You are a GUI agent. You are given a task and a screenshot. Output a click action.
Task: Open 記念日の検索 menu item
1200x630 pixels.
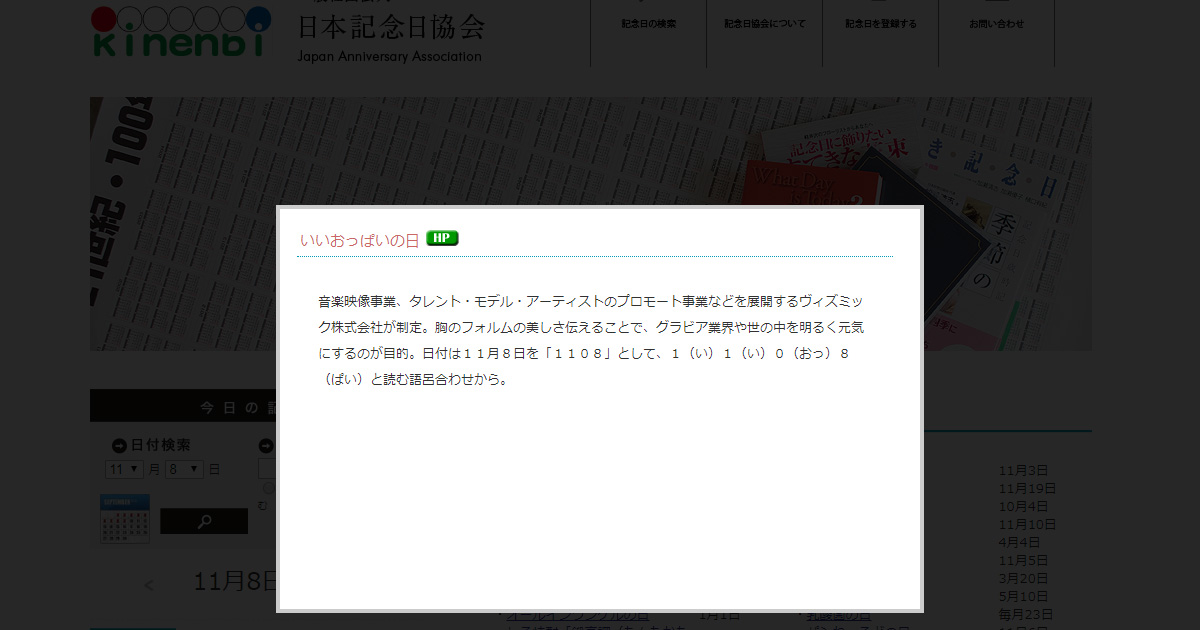[648, 24]
